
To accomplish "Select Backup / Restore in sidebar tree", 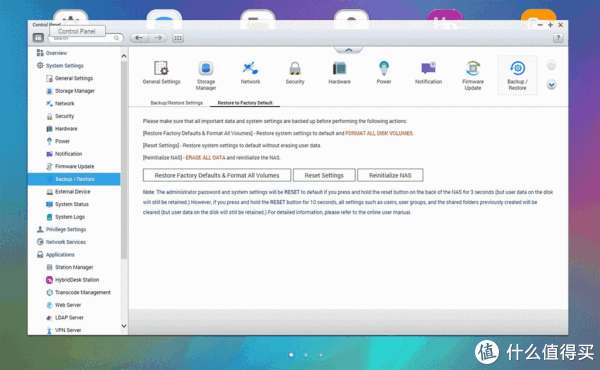I will point(74,179).
